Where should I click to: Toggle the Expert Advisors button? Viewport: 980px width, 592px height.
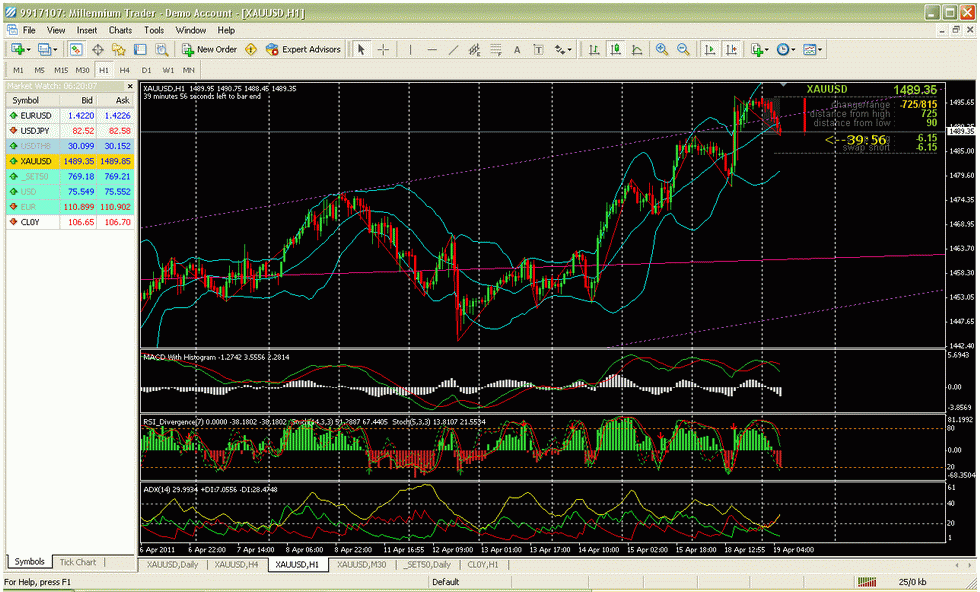click(304, 49)
